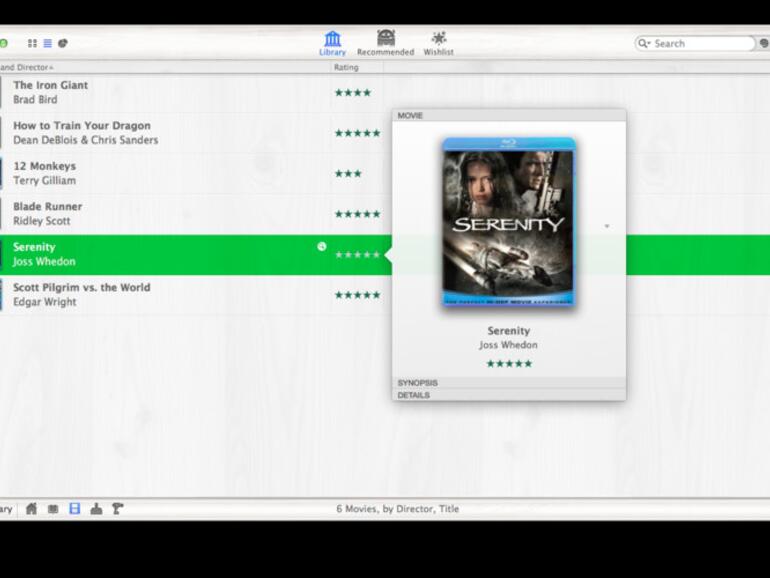Set How to Train Your Dragon rating

tap(358, 133)
